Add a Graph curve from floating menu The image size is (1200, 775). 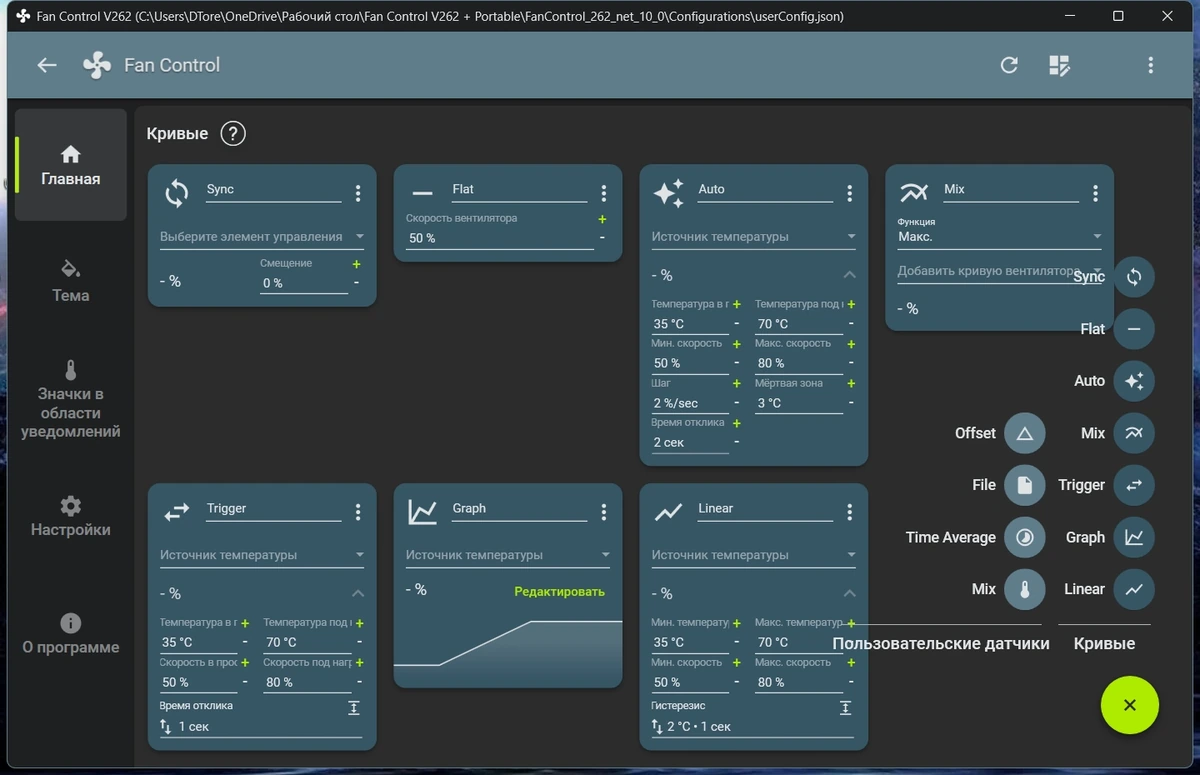1134,537
